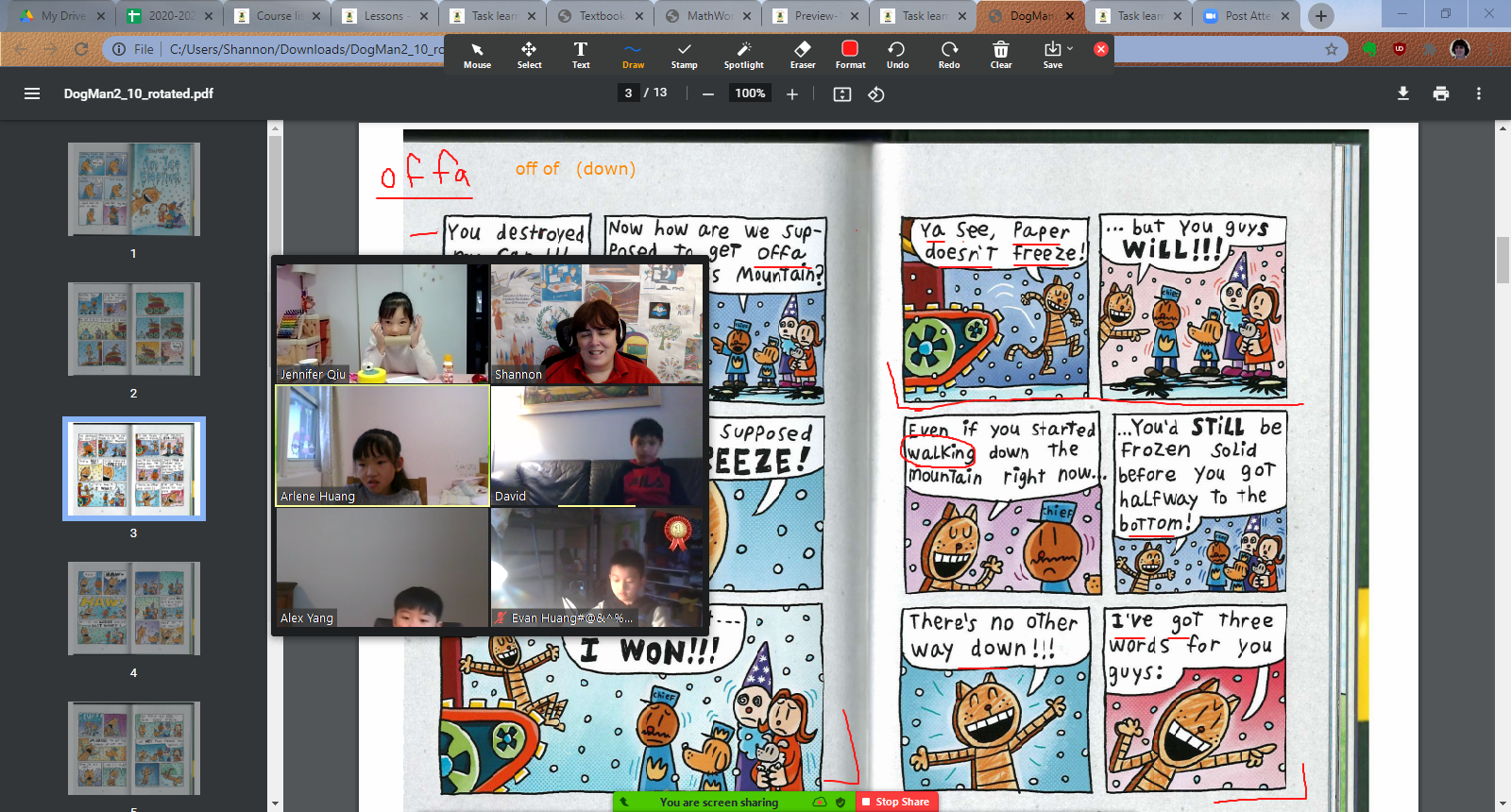Turn on the Spotlight tool
Viewport: 1511px width, 812px height.
744,55
